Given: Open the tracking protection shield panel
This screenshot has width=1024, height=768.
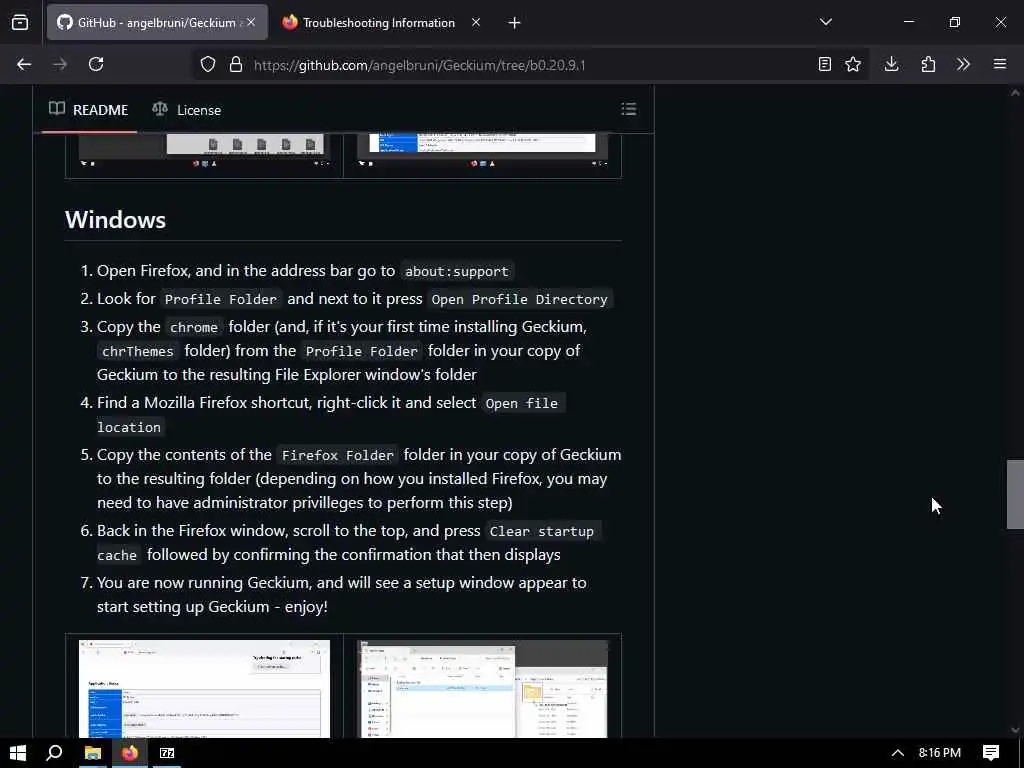Looking at the screenshot, I should (x=208, y=64).
